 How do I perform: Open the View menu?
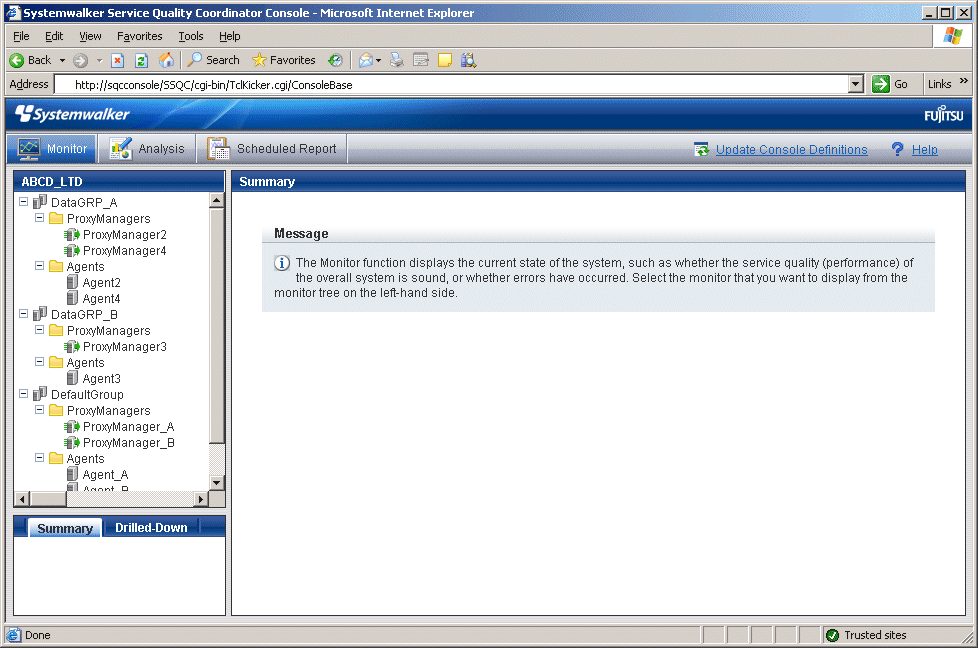coord(90,36)
